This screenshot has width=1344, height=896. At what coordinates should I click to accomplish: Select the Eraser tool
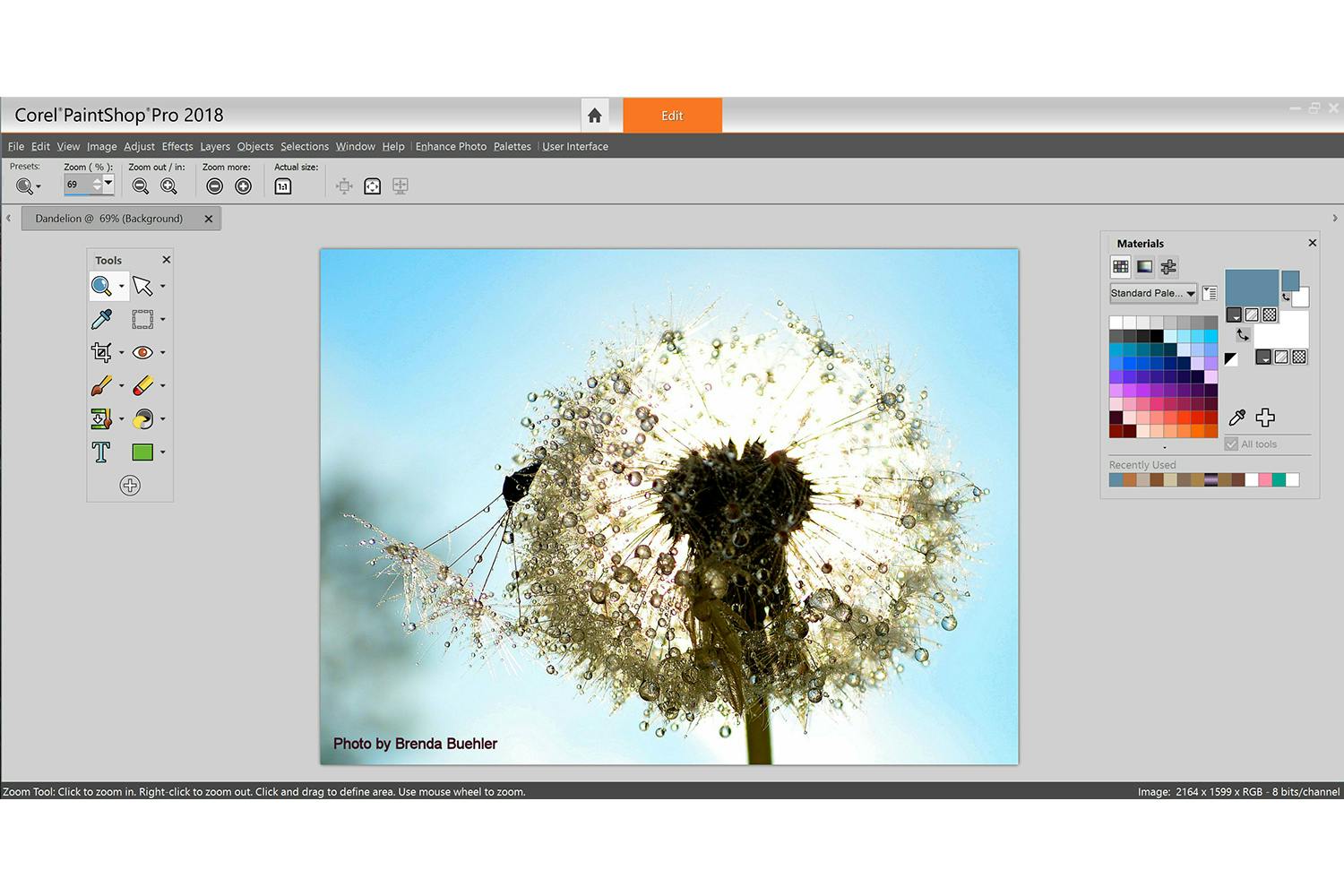tap(142, 385)
